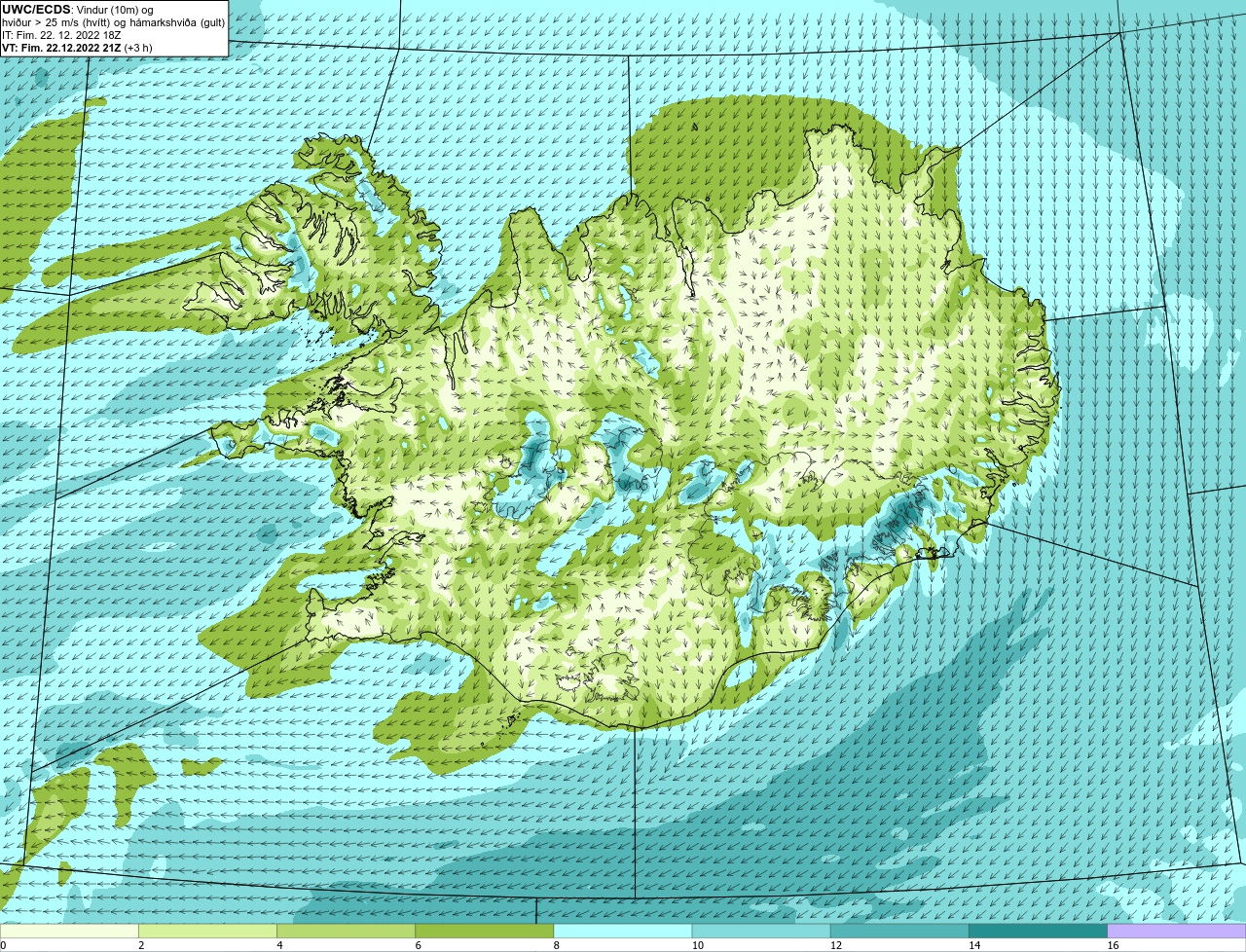Click the legend scale value "12"
The height and width of the screenshot is (952, 1246).
(x=835, y=945)
